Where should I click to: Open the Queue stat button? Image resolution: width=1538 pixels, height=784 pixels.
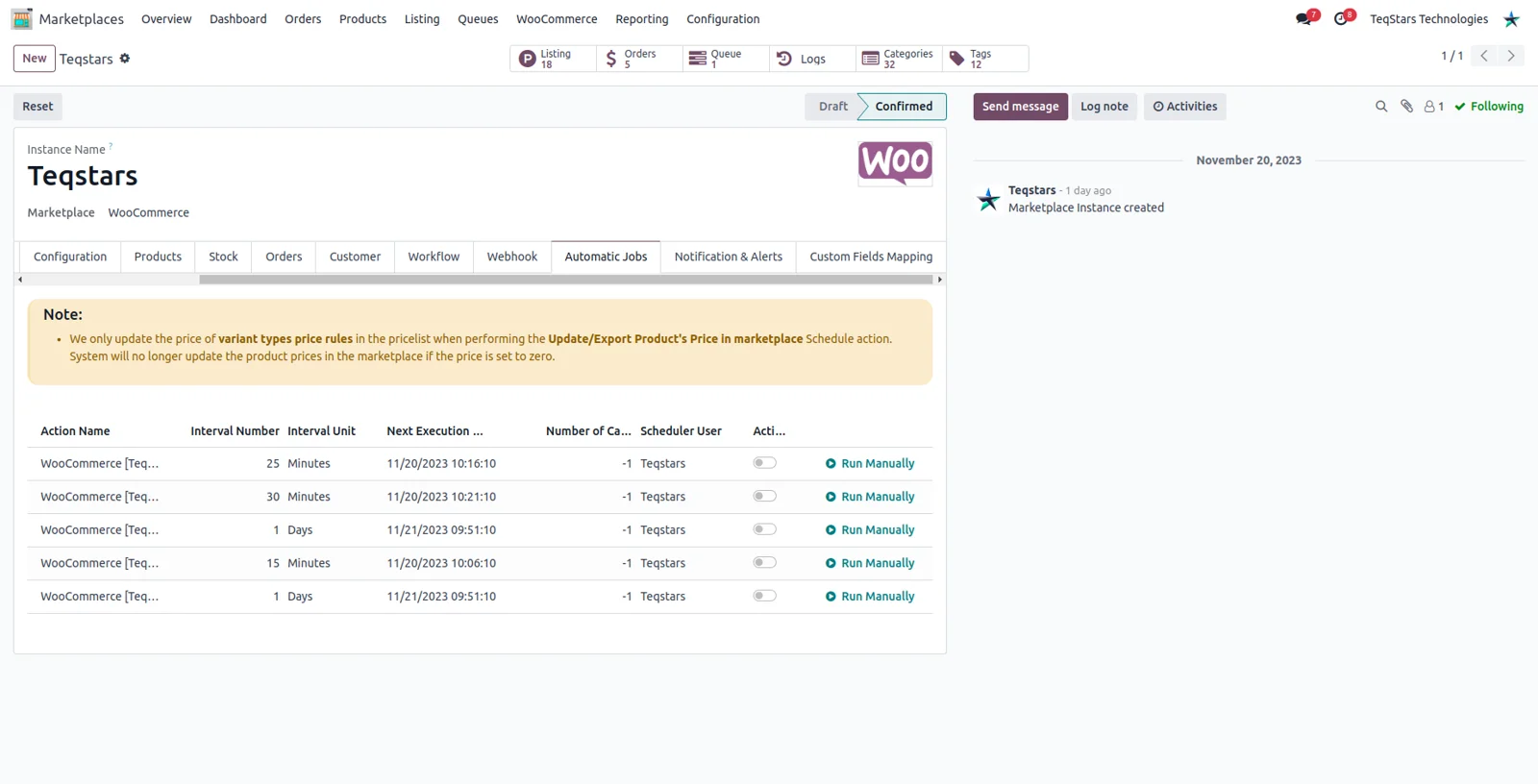pyautogui.click(x=726, y=59)
